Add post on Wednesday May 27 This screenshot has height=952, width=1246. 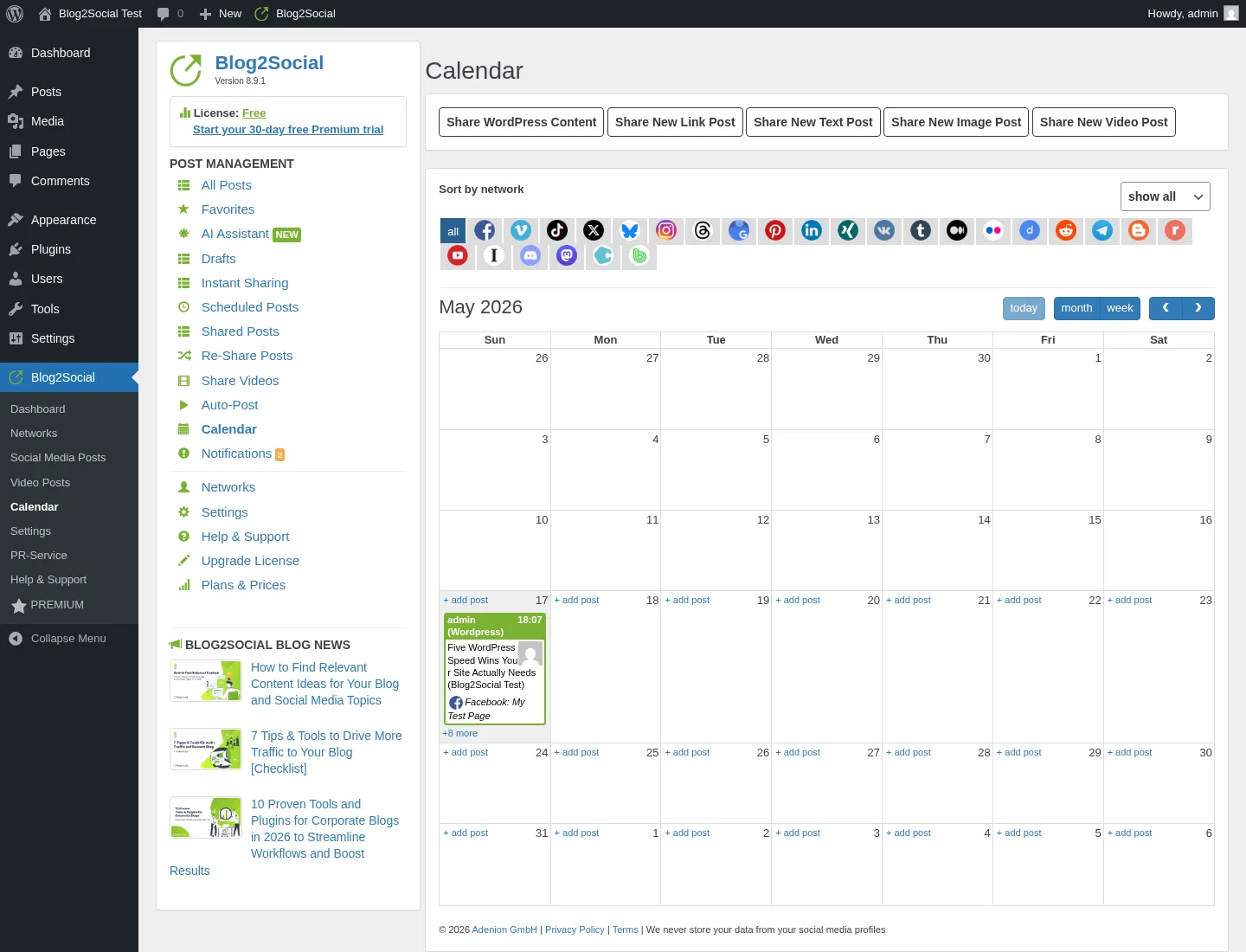(x=798, y=752)
